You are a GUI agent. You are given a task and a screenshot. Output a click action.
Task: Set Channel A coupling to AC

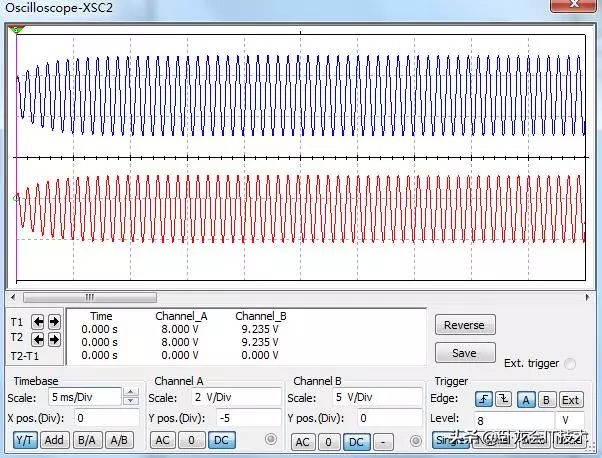(162, 440)
